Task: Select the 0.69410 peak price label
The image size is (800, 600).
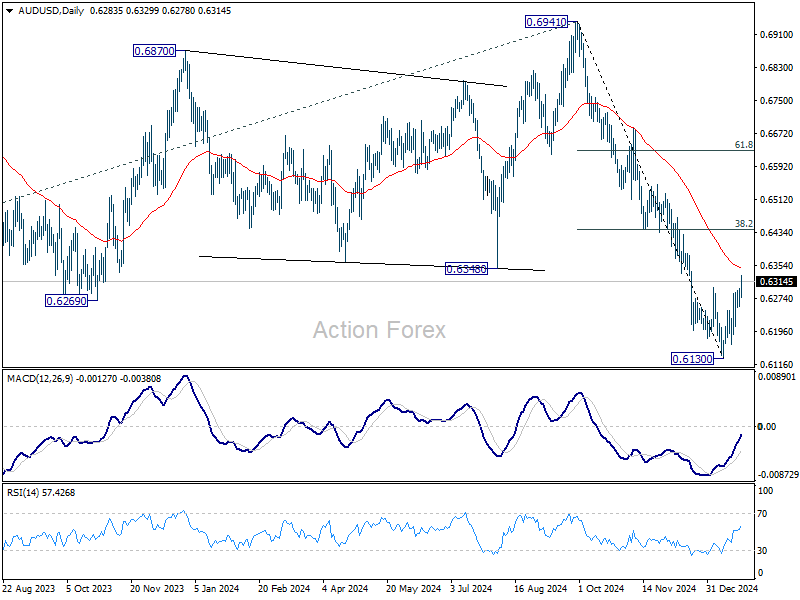Action: point(546,22)
